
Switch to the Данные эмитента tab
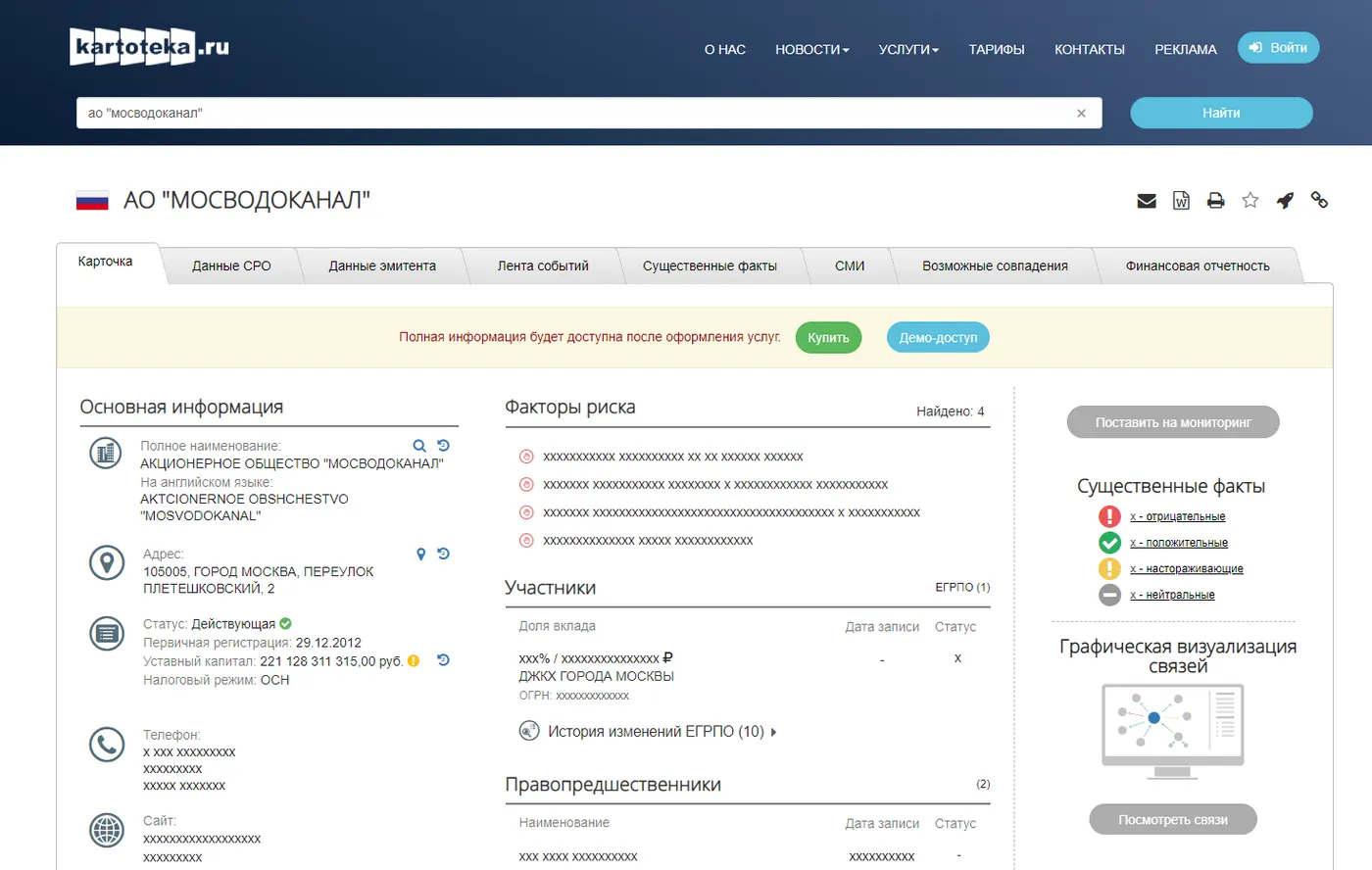[382, 266]
